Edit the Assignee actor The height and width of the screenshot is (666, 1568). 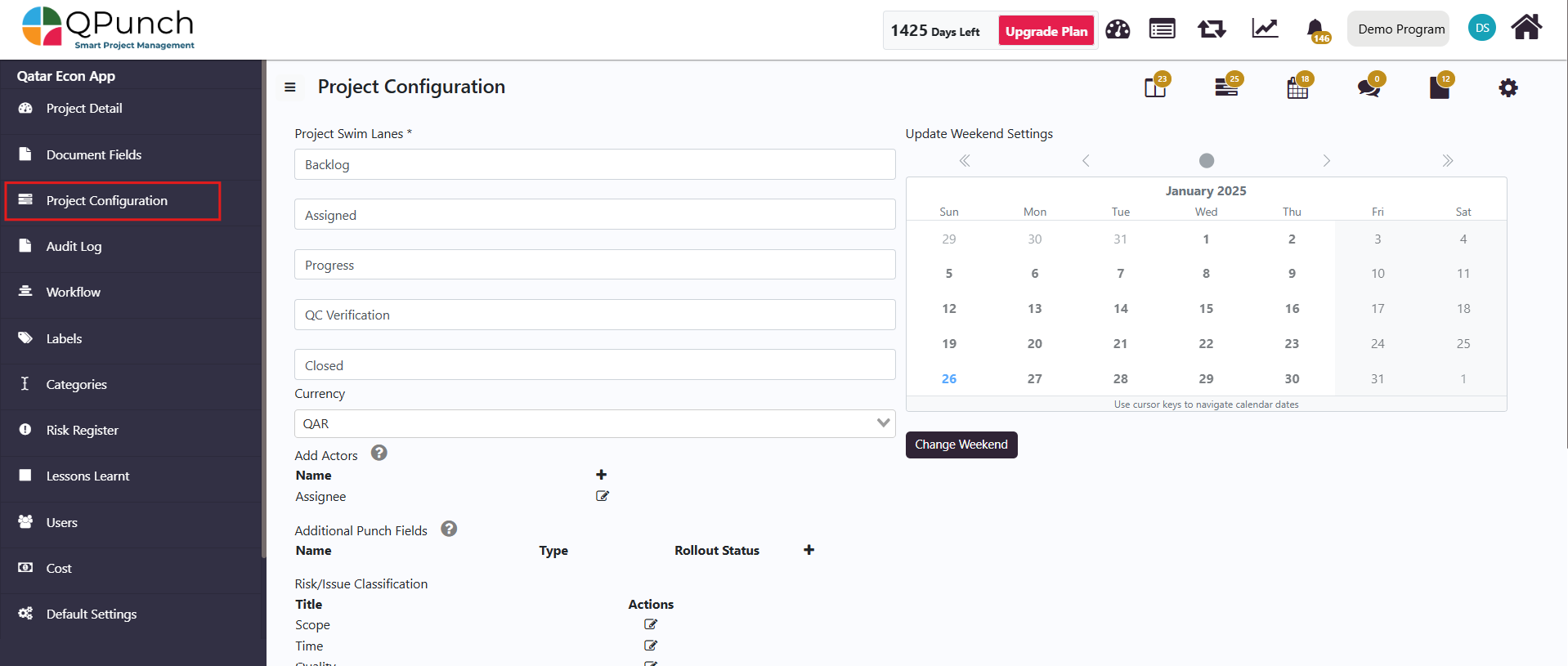(x=602, y=496)
